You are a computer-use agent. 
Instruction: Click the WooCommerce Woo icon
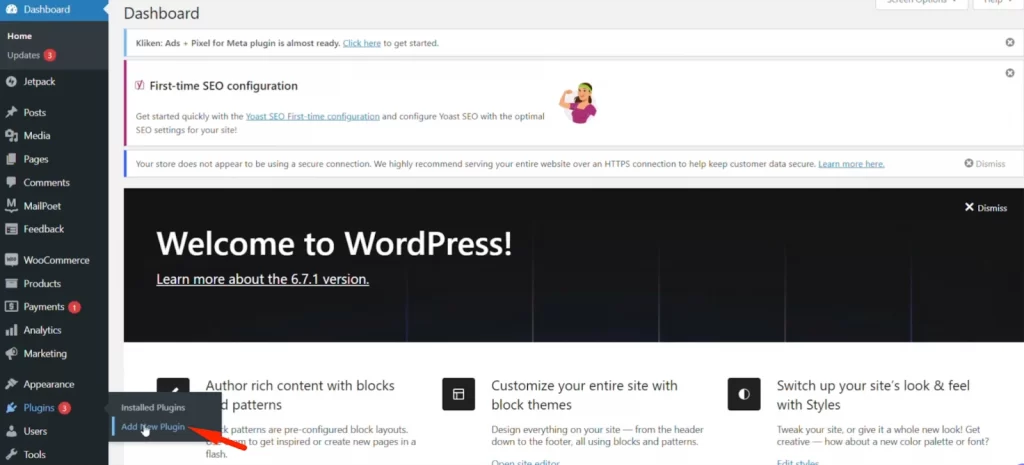(11, 260)
